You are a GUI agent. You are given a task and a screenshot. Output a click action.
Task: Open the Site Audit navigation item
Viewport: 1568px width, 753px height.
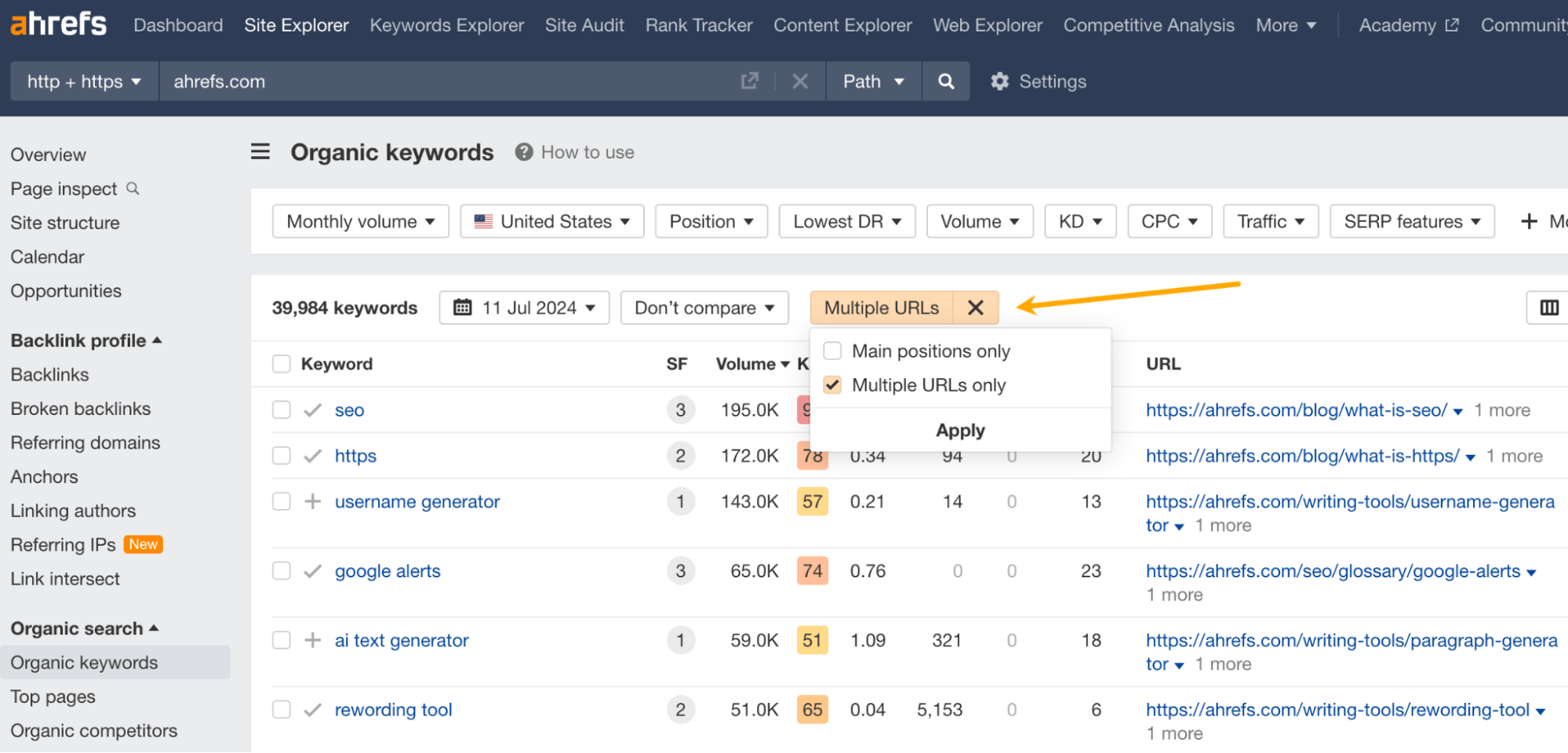(x=584, y=24)
